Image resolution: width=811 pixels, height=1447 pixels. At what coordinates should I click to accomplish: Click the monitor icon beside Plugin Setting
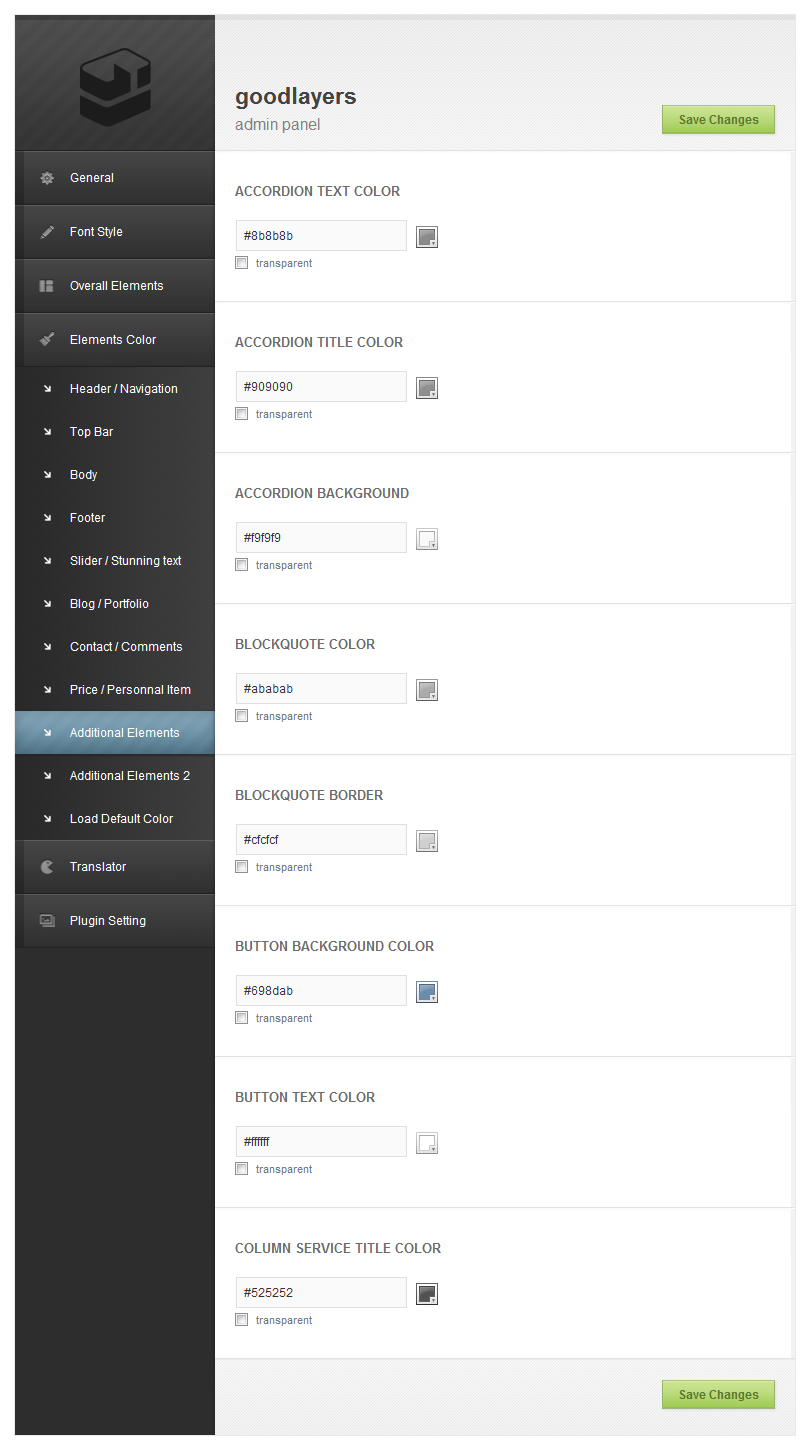click(x=47, y=921)
